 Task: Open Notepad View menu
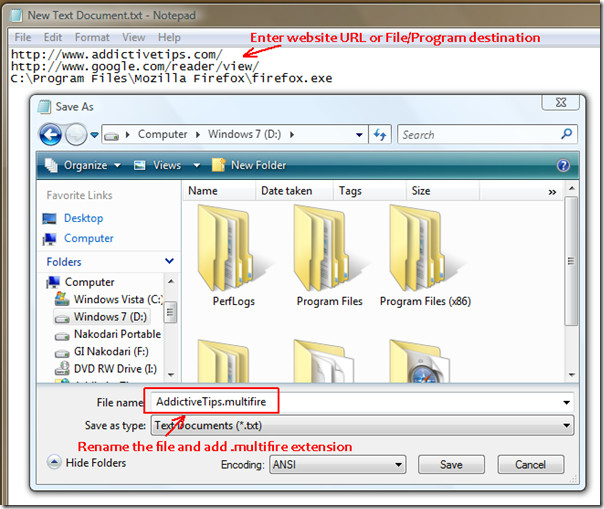click(133, 37)
